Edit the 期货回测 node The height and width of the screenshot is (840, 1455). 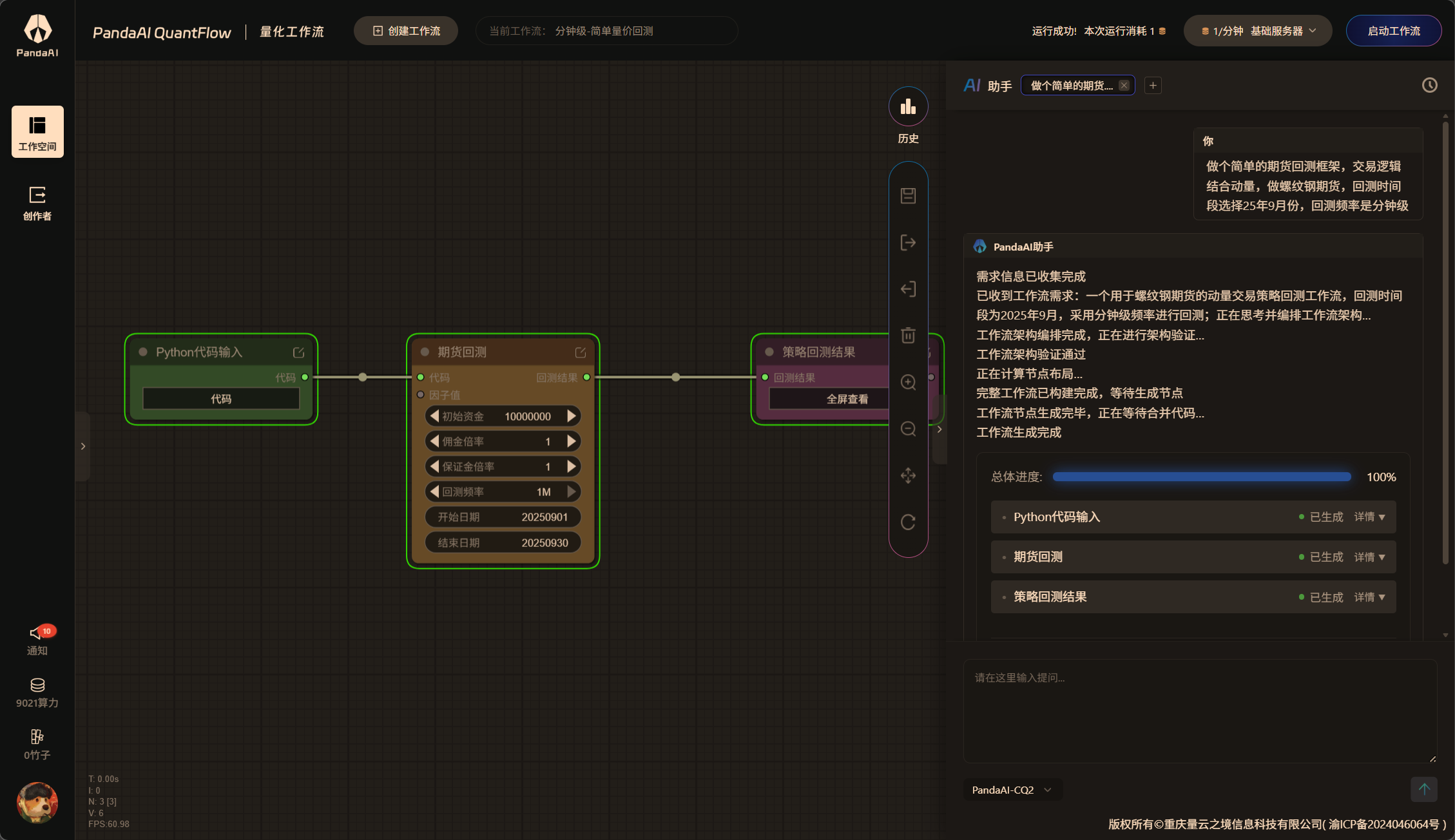(x=581, y=352)
